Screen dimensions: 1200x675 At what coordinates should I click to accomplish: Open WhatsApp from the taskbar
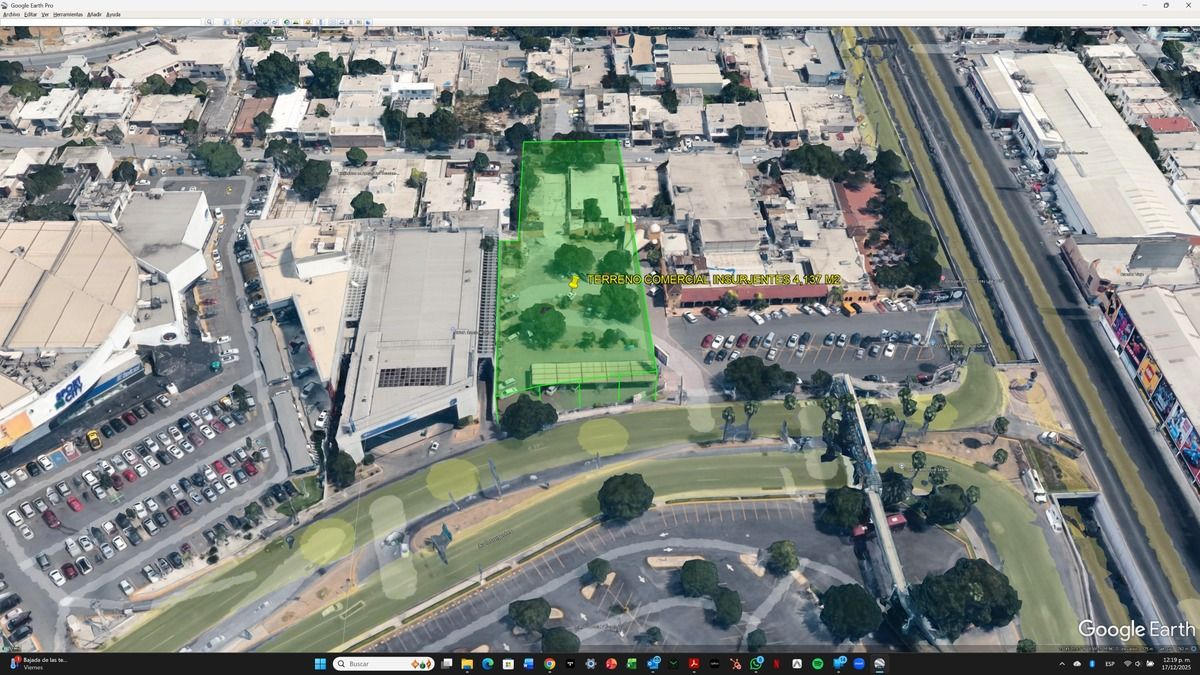point(757,664)
